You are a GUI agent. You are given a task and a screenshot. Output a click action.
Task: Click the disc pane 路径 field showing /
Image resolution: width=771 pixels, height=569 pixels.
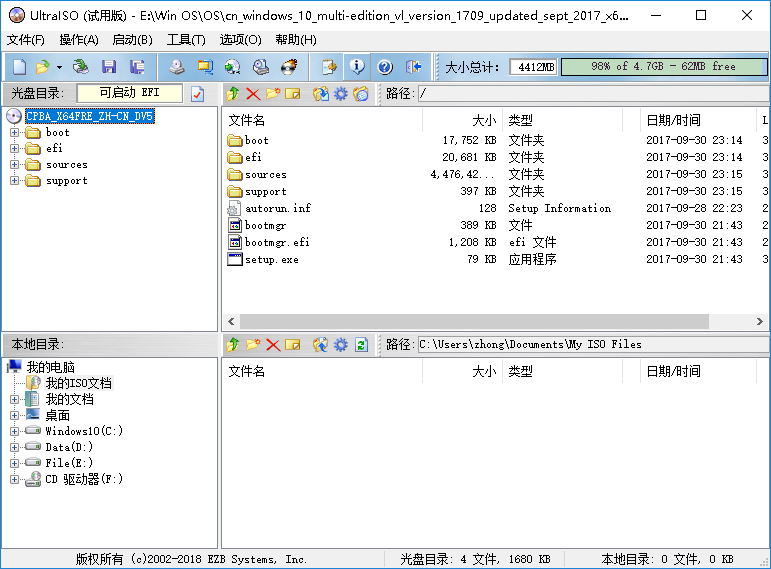point(594,93)
